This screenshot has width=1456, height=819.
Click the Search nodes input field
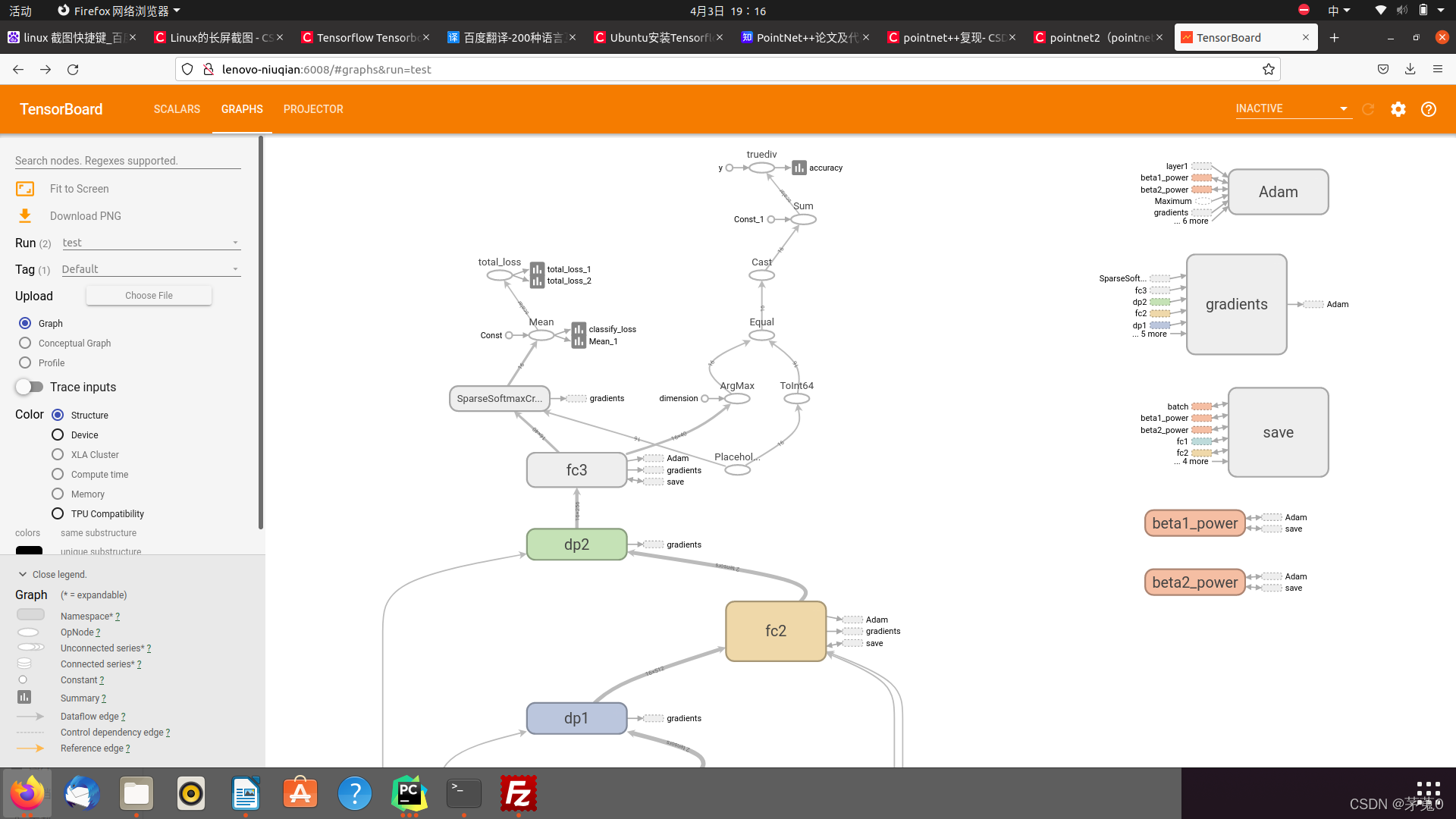pos(127,161)
